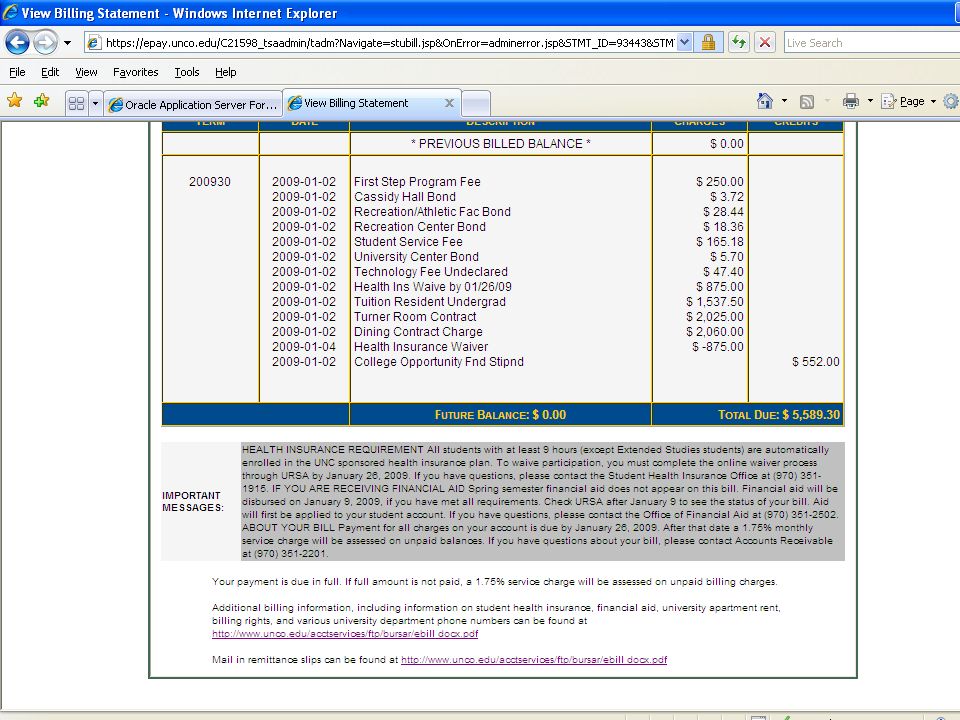The image size is (960, 720).
Task: Click Health Ins Waive by 01/26/09
Action: [x=432, y=287]
